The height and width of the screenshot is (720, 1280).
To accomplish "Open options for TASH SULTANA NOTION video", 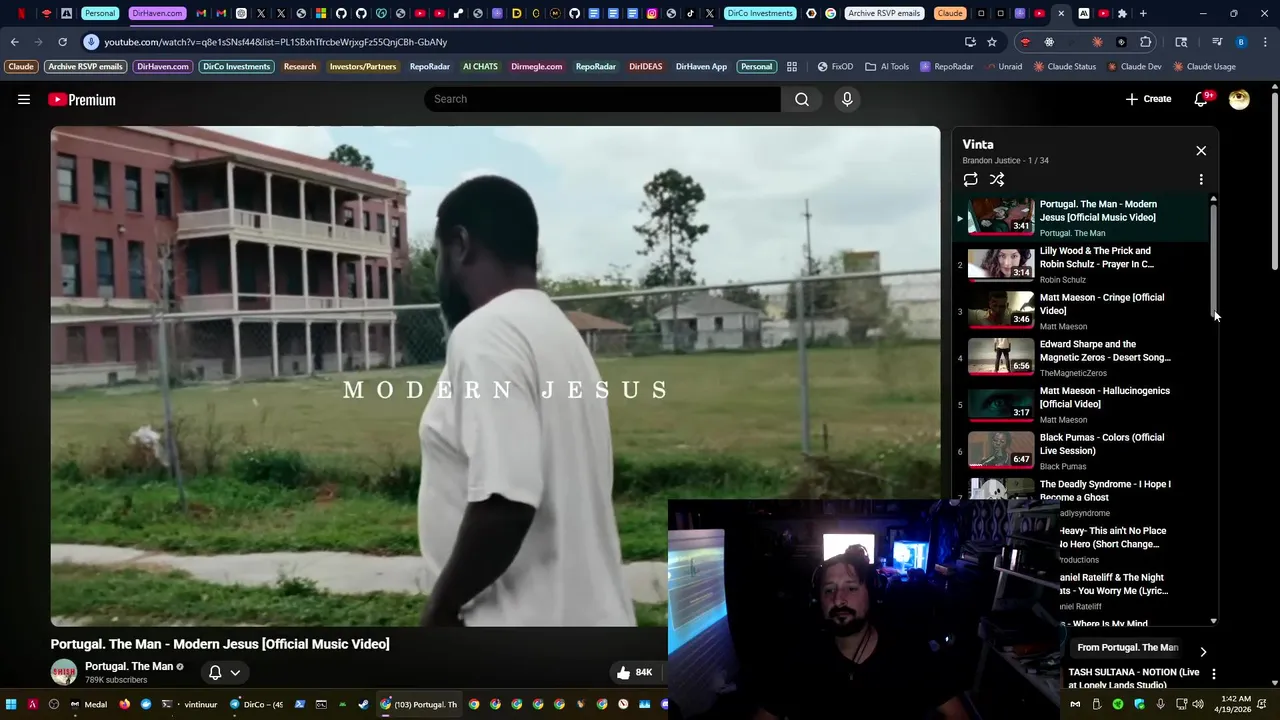I will click(x=1213, y=675).
